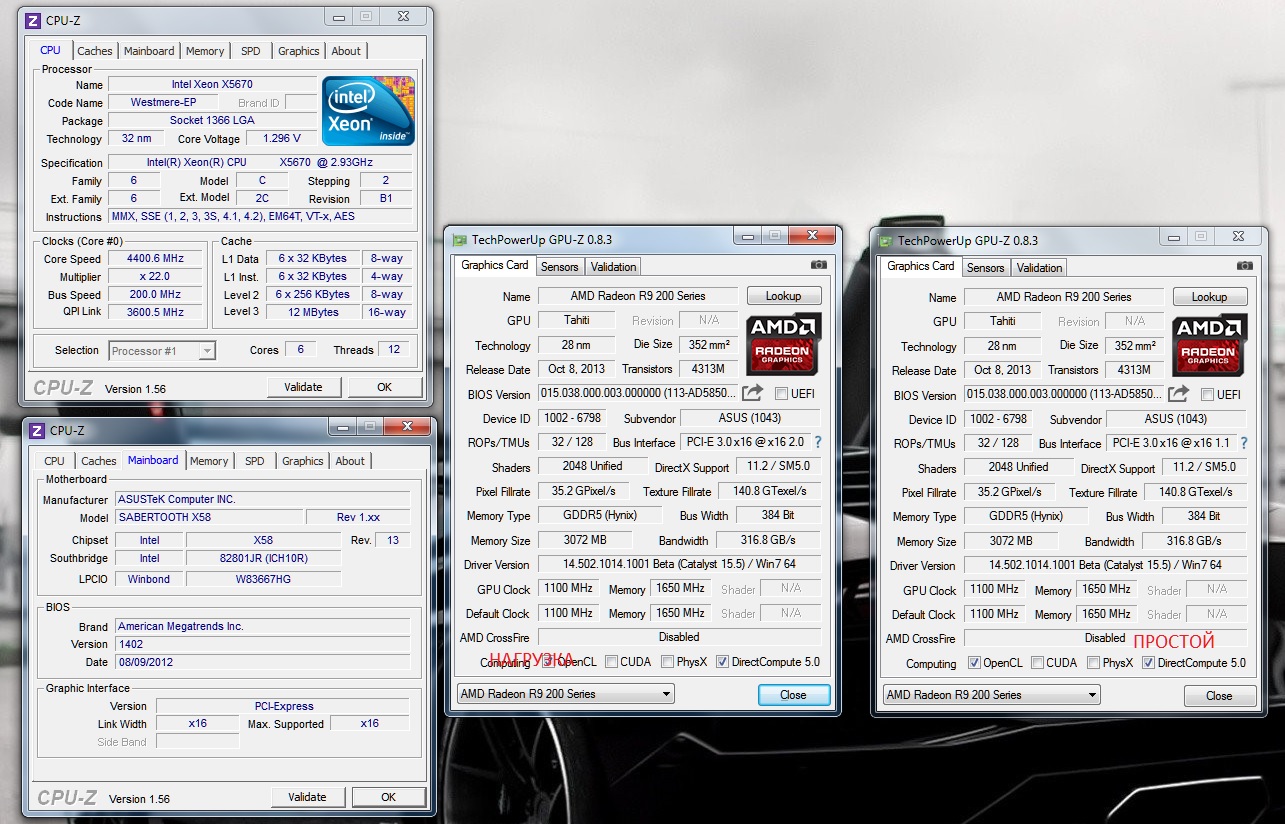The width and height of the screenshot is (1285, 824).
Task: Click the BIOS date value '08/09/2012'
Action: point(263,662)
